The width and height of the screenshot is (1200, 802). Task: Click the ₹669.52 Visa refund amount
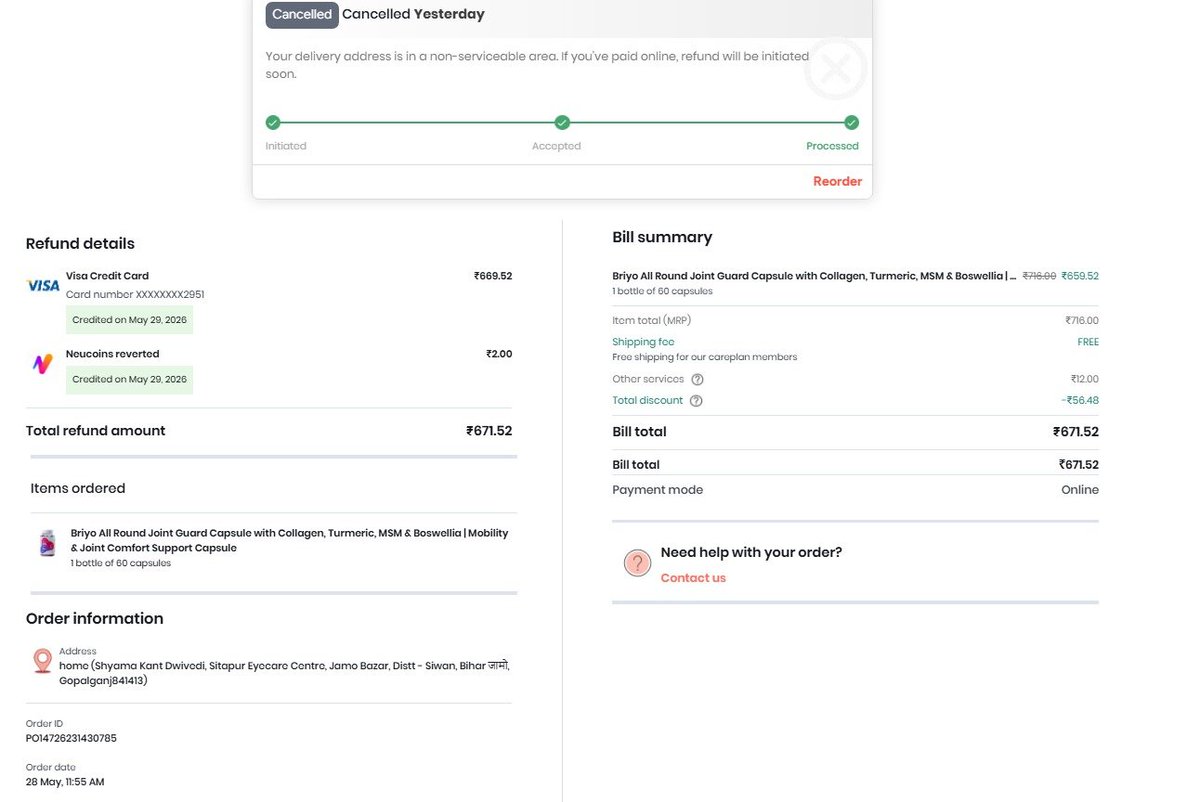coord(493,276)
